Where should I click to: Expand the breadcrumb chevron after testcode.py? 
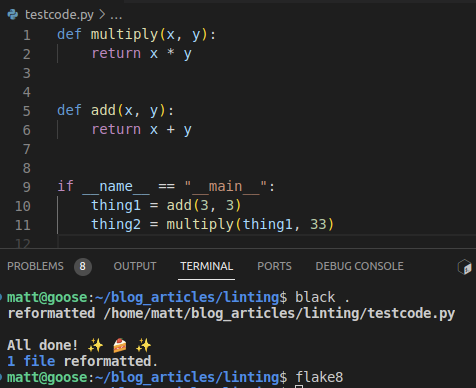pos(102,15)
